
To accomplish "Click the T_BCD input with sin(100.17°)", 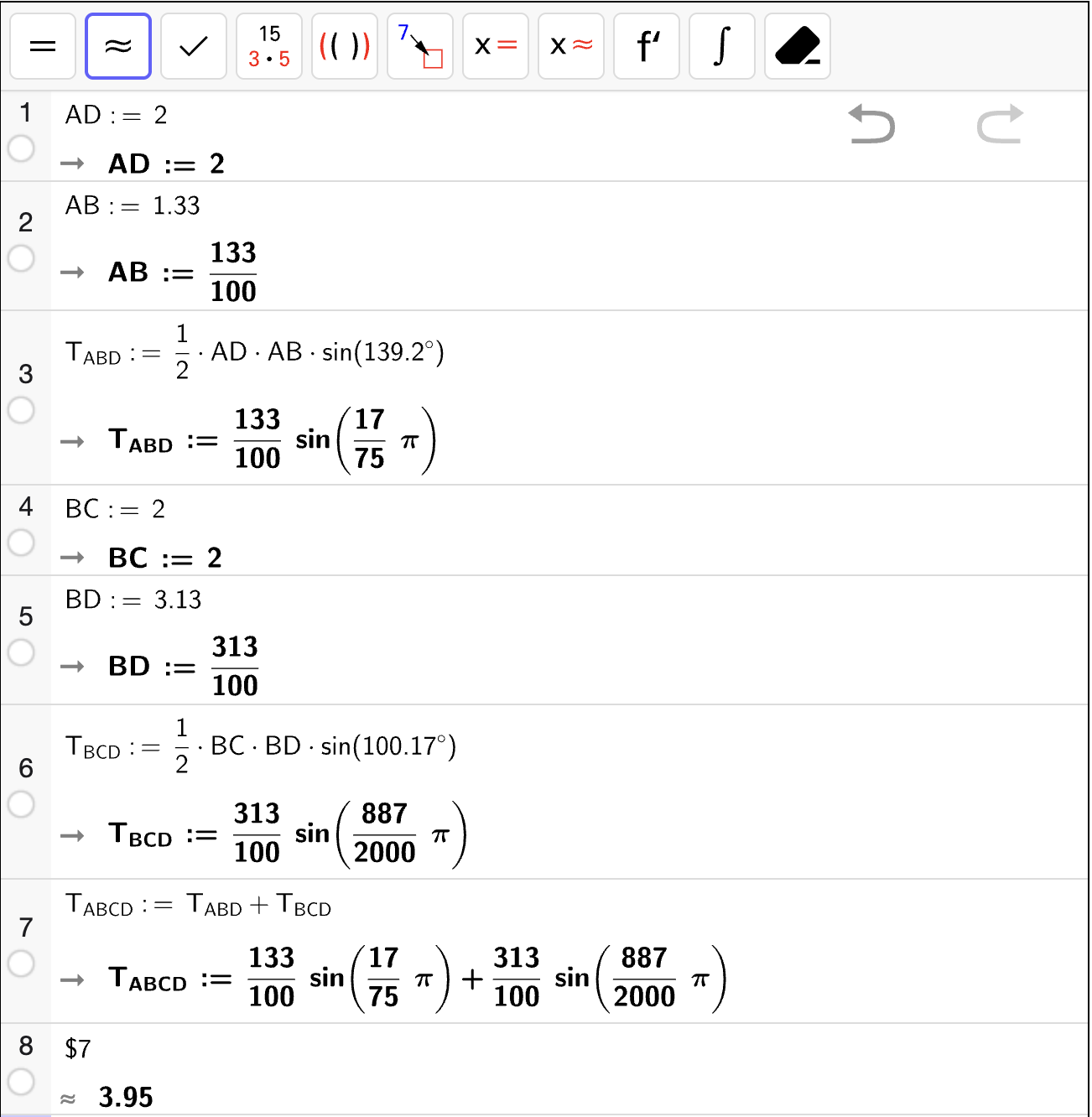I will click(x=260, y=746).
